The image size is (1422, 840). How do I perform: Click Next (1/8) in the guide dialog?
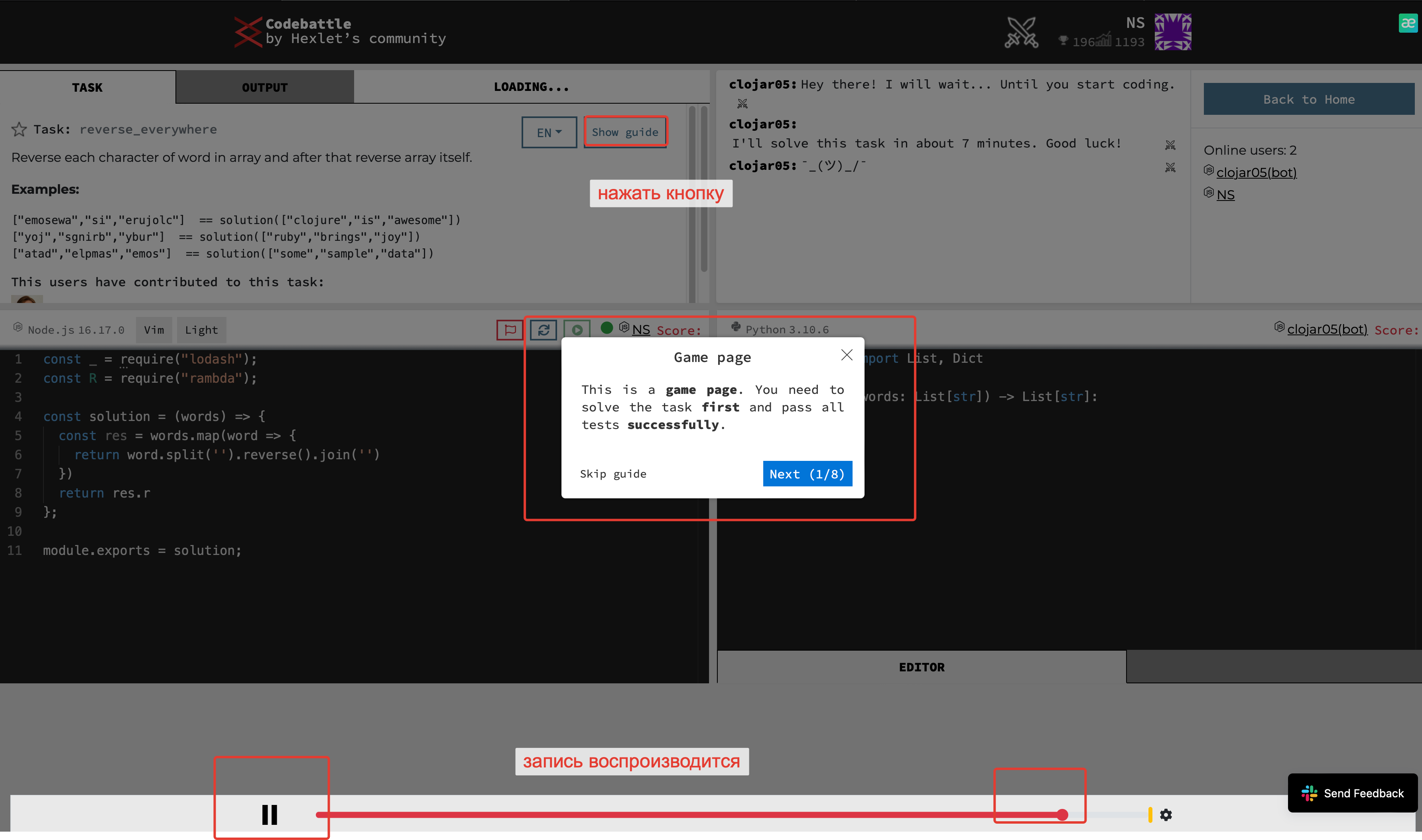click(807, 474)
